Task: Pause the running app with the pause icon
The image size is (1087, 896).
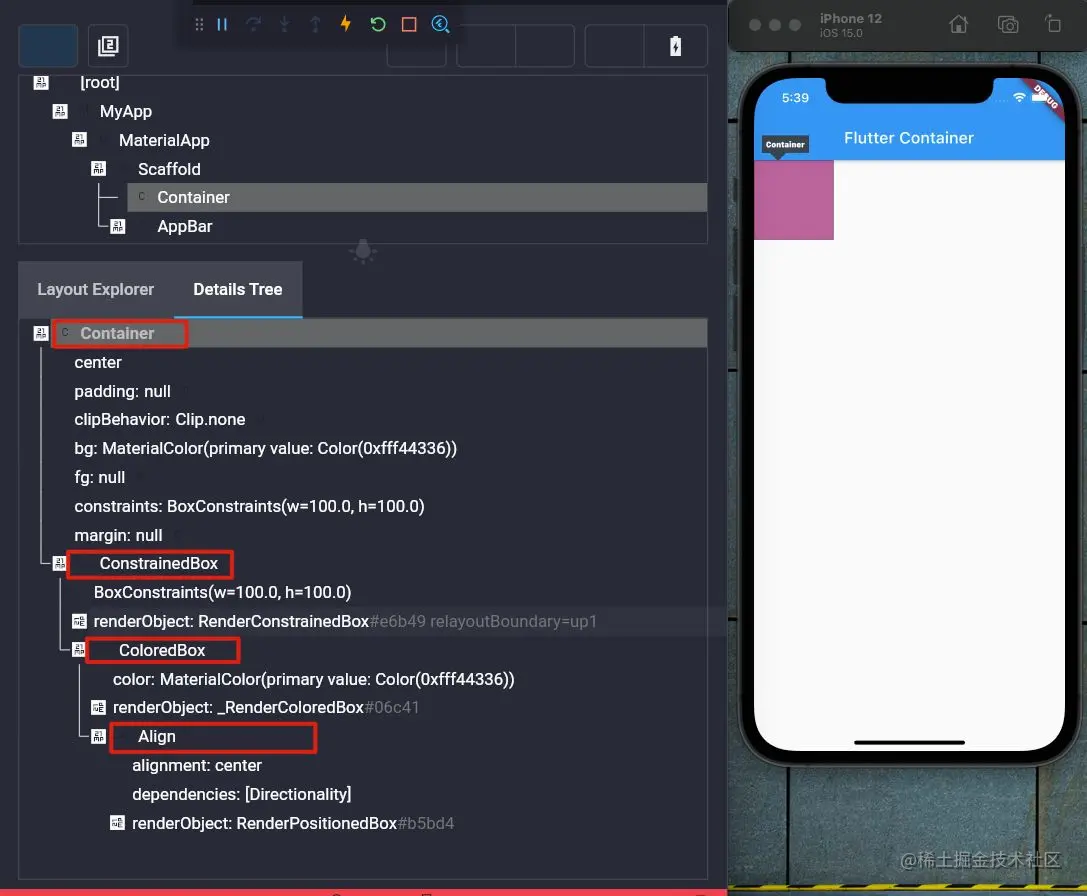Action: (222, 24)
